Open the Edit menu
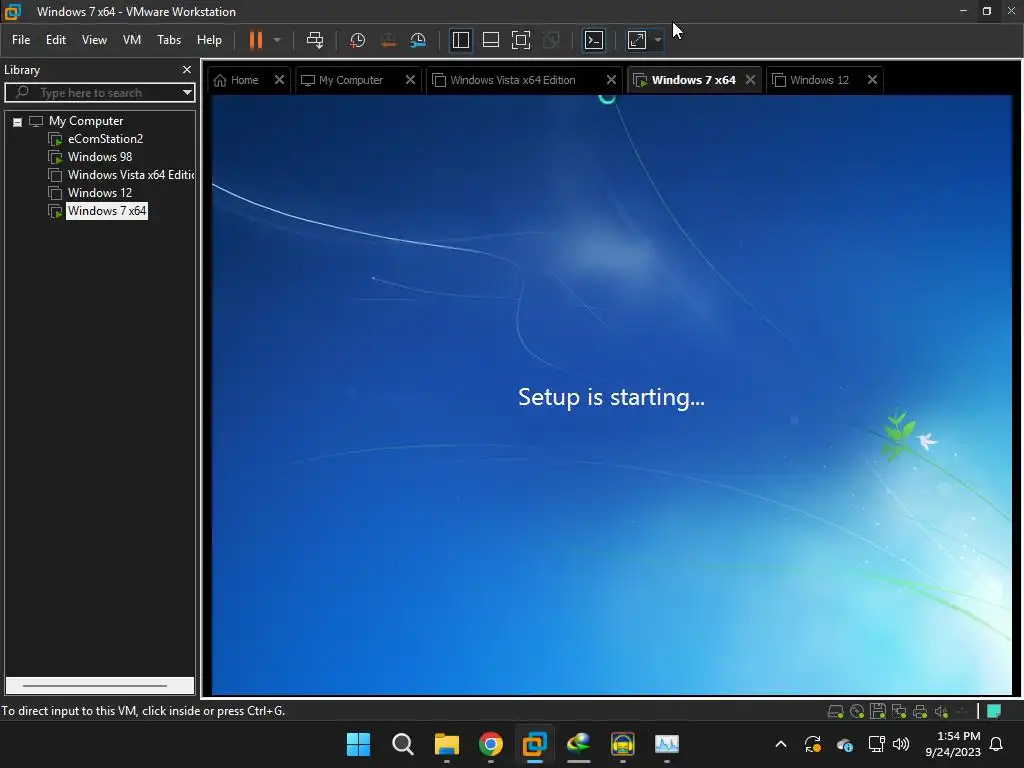 56,40
